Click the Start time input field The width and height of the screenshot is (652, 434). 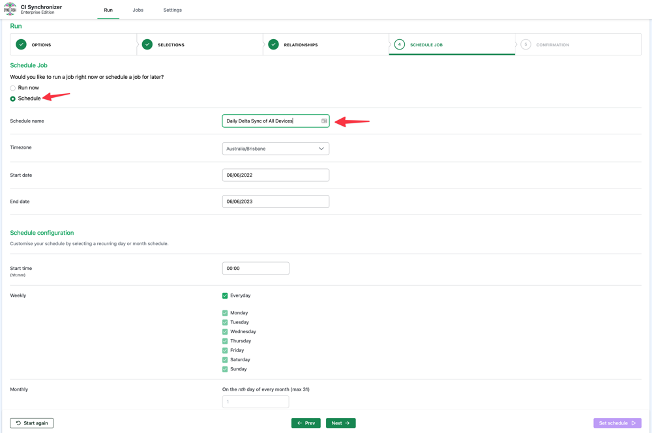pos(256,269)
